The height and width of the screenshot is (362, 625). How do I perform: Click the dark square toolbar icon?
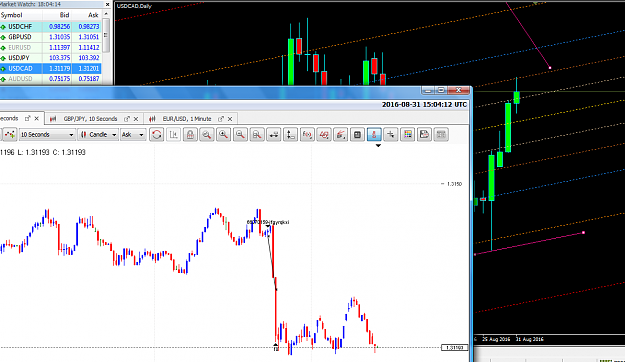[358, 135]
